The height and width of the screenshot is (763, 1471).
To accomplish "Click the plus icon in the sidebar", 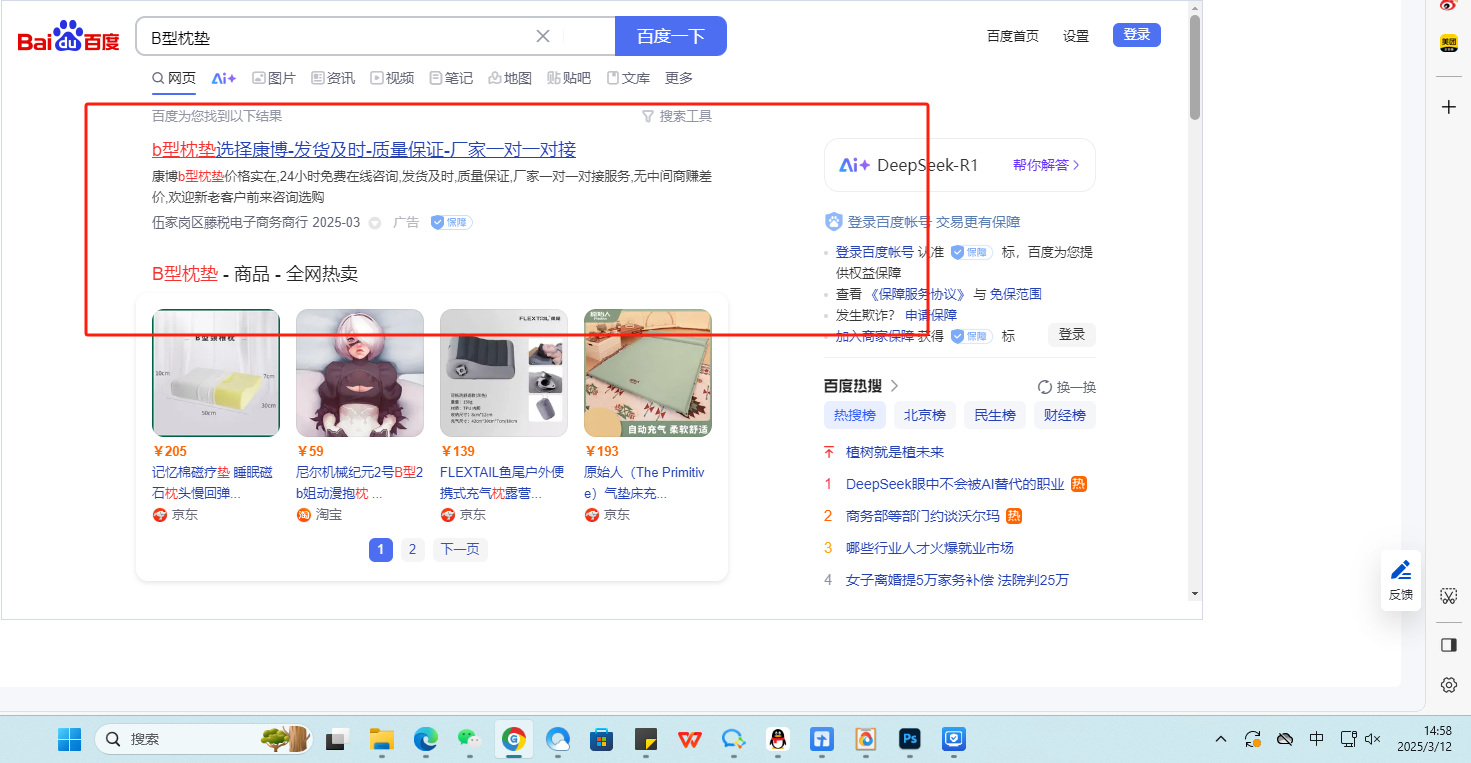I will [1448, 107].
